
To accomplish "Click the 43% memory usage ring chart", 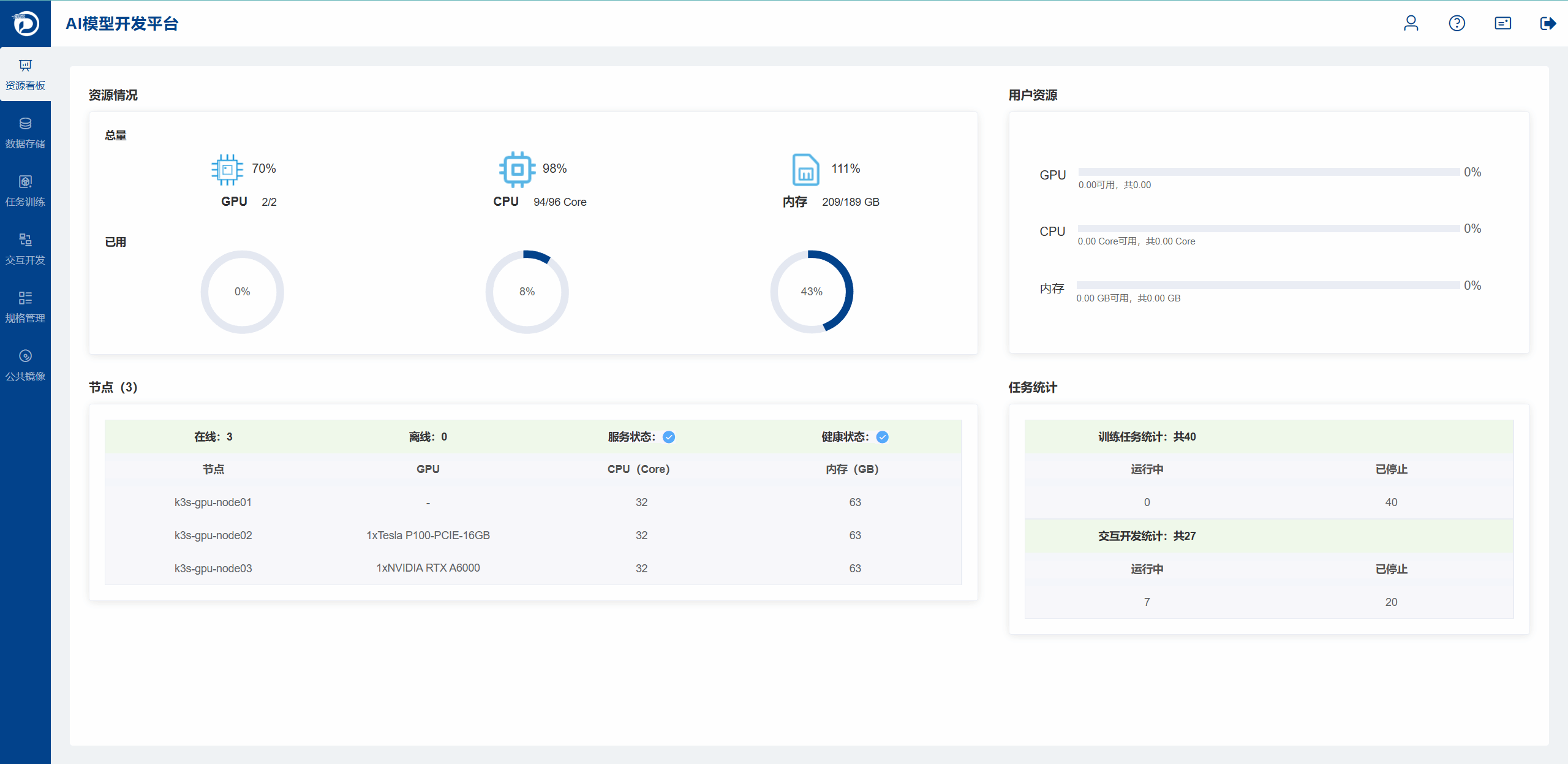I will coord(811,292).
